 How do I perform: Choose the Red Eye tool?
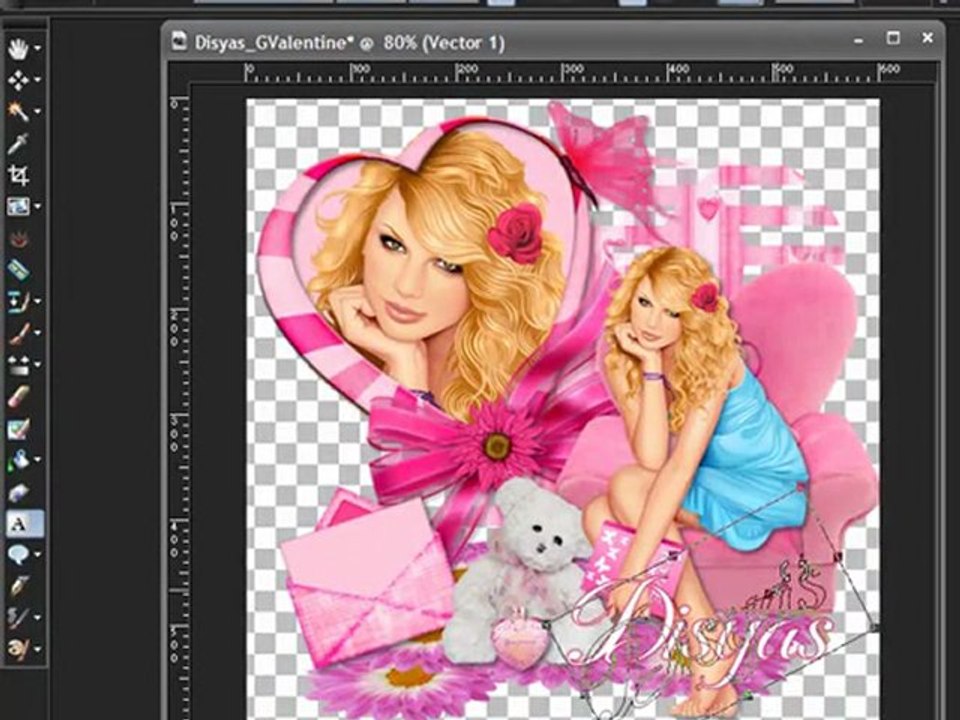coord(18,238)
